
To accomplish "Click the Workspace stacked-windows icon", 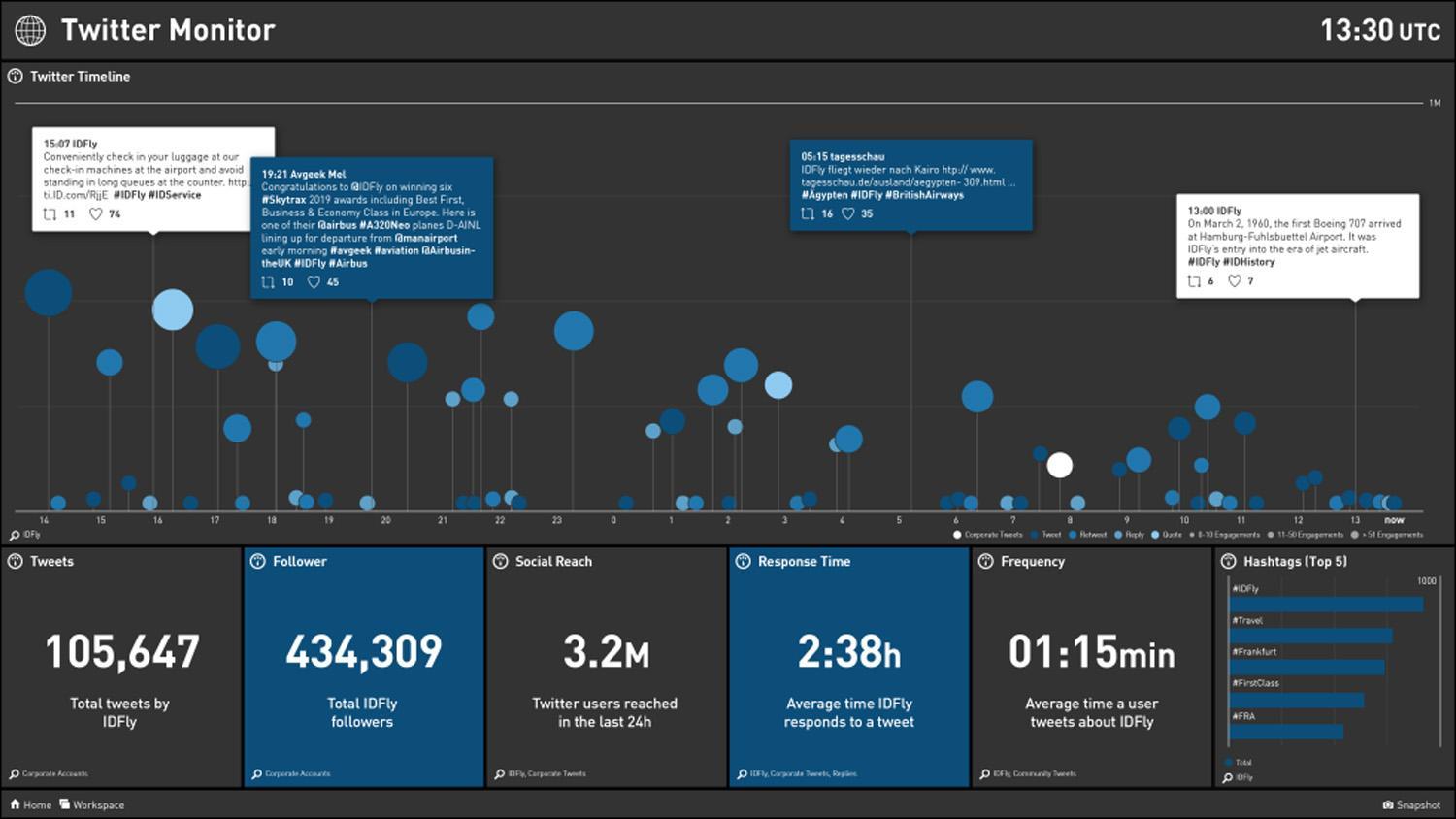I will 64,804.
